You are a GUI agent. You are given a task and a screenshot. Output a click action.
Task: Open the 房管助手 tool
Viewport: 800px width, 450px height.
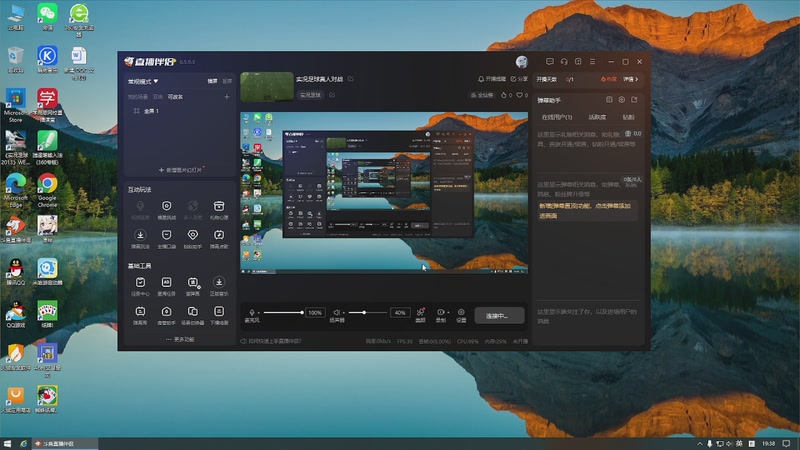click(166, 315)
